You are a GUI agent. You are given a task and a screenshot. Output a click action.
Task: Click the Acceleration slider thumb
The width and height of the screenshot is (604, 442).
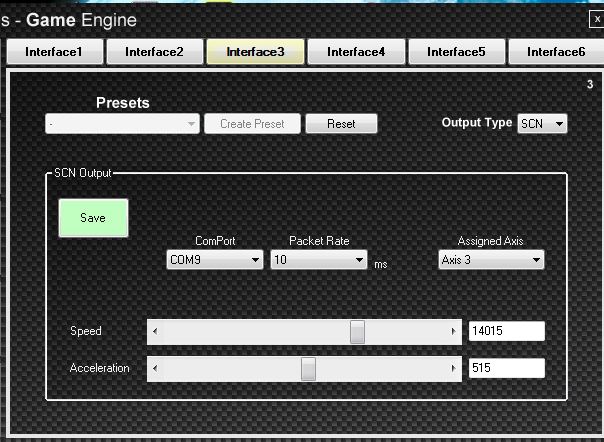coord(308,369)
